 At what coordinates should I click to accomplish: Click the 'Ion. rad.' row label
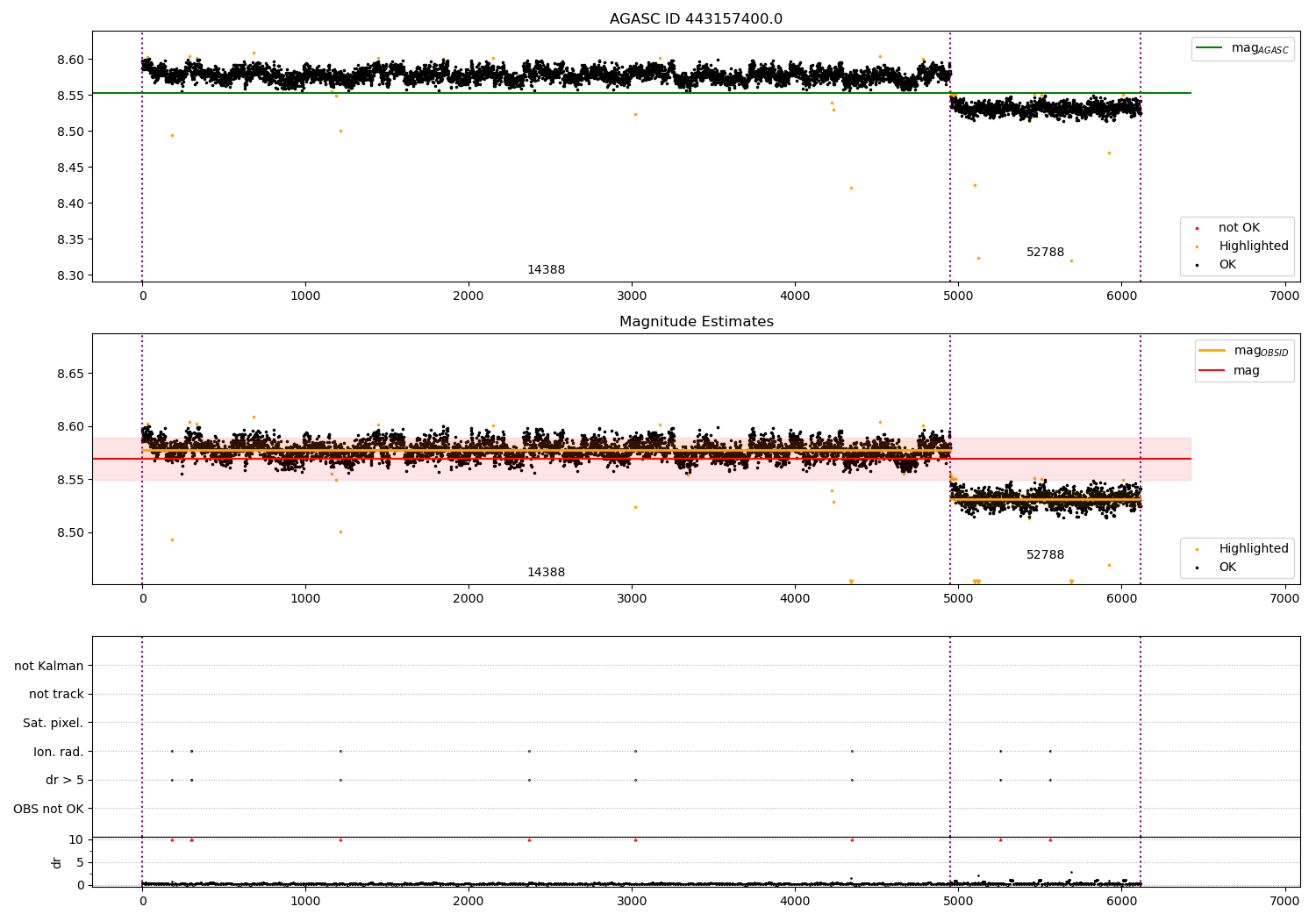(59, 752)
